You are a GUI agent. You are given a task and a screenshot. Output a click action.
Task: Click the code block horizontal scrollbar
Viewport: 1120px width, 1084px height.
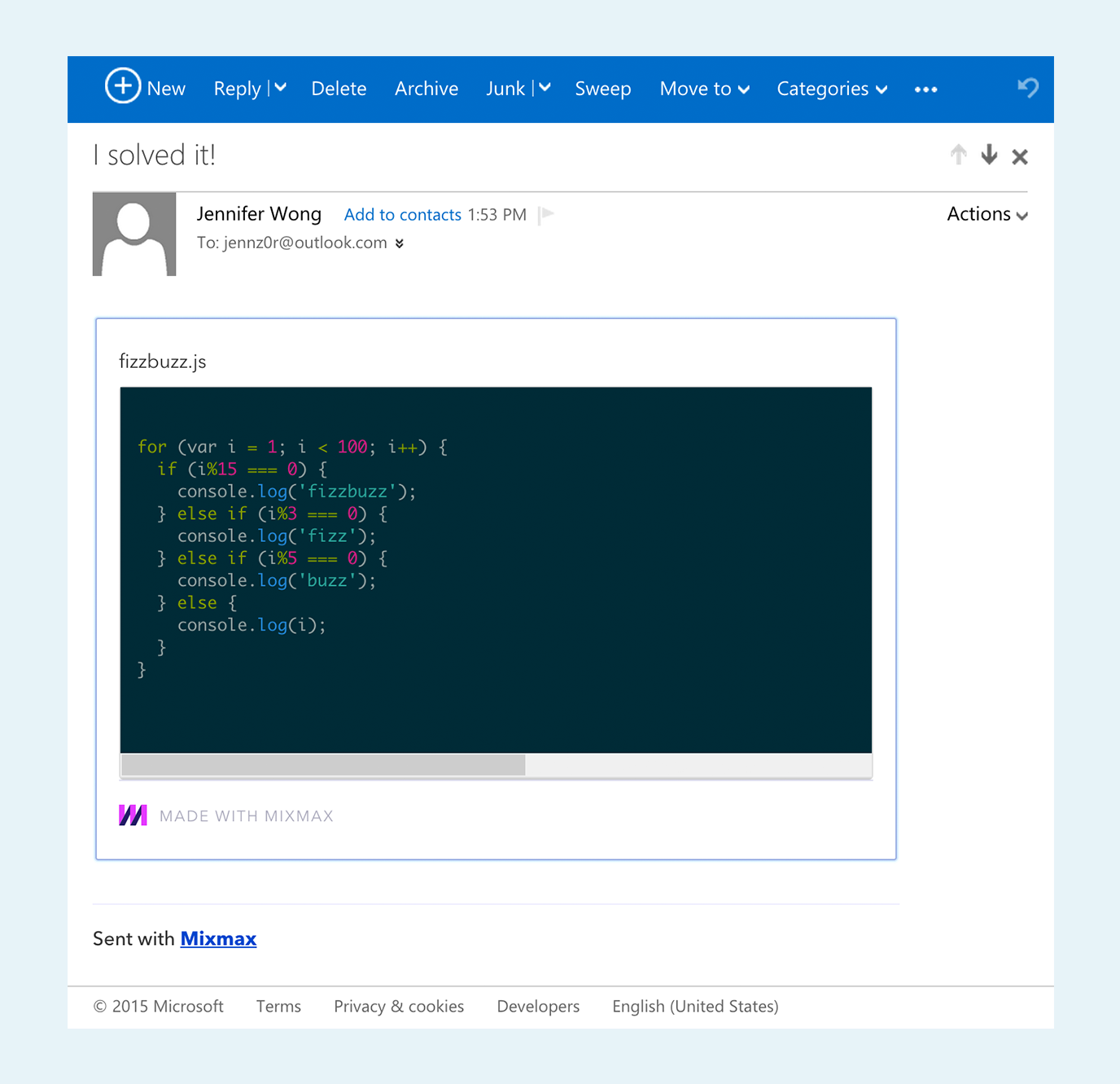tap(323, 765)
